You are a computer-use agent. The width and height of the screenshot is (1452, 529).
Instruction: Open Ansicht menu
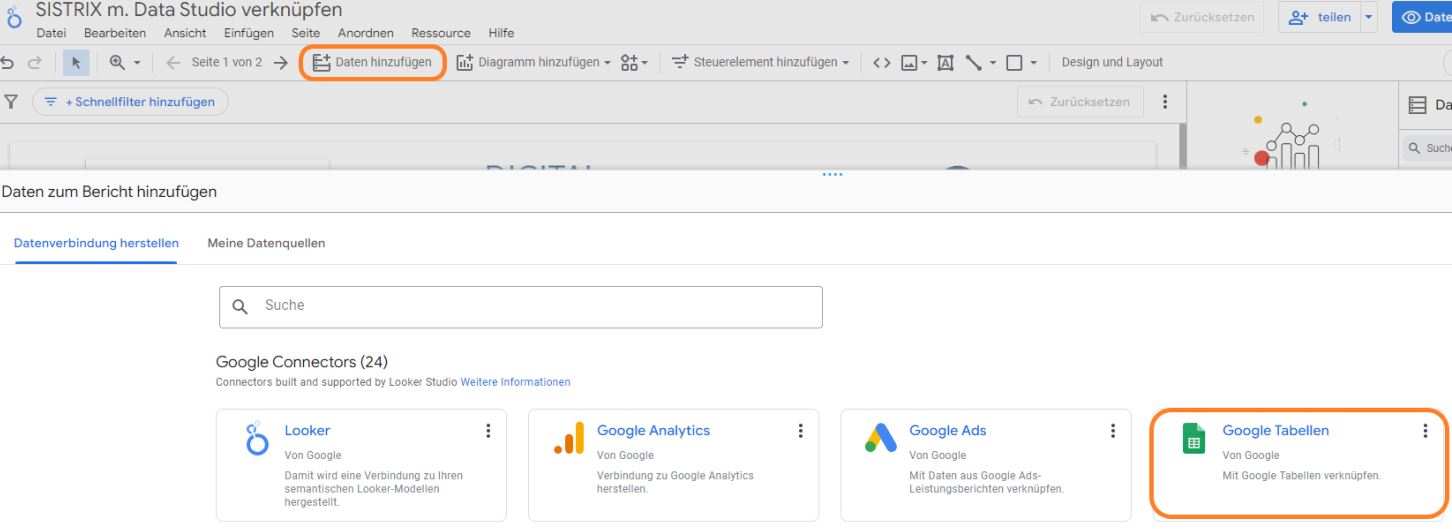pos(185,33)
